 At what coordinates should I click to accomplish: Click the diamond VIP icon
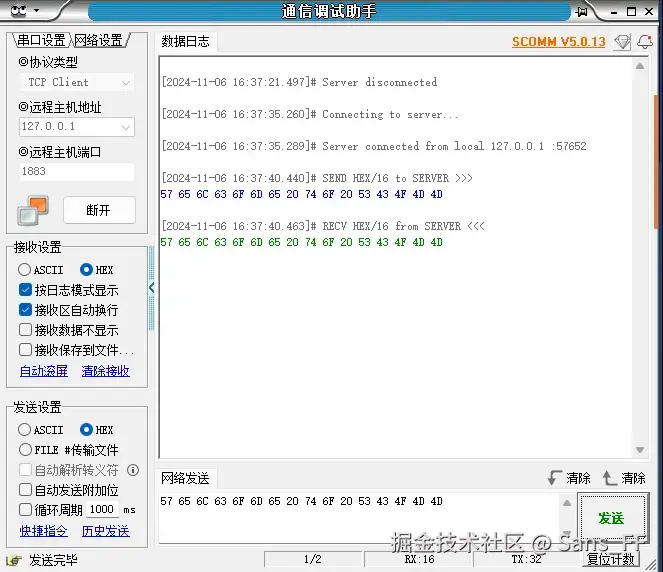[622, 42]
